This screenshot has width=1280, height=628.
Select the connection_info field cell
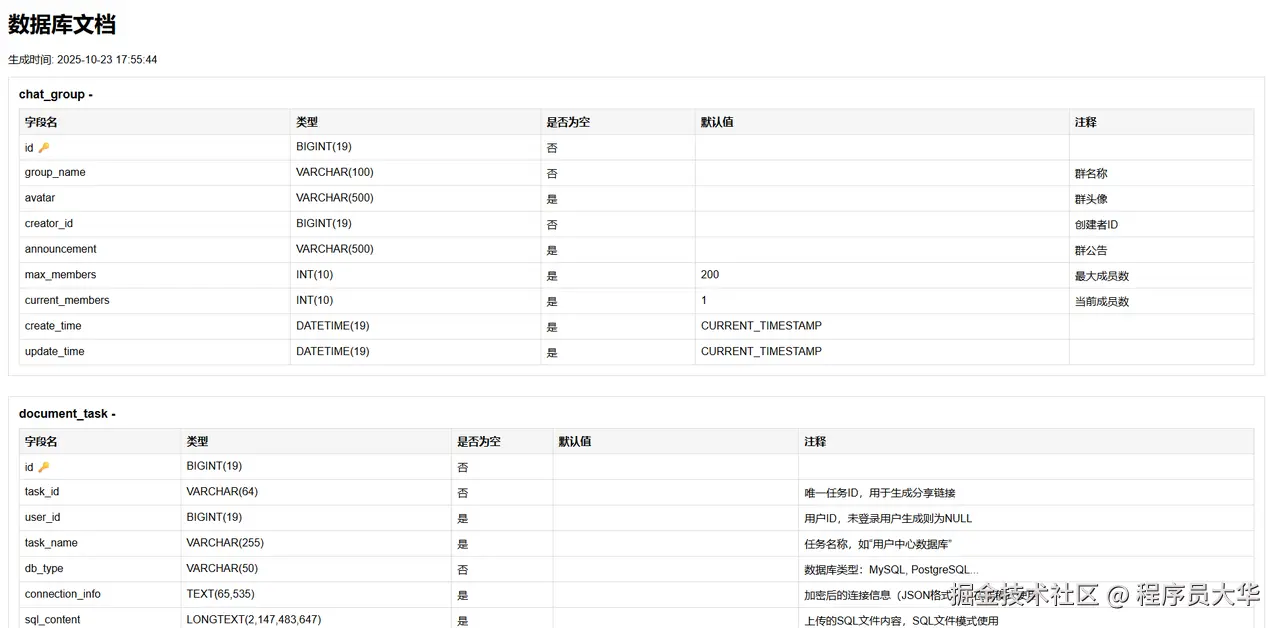[100, 595]
